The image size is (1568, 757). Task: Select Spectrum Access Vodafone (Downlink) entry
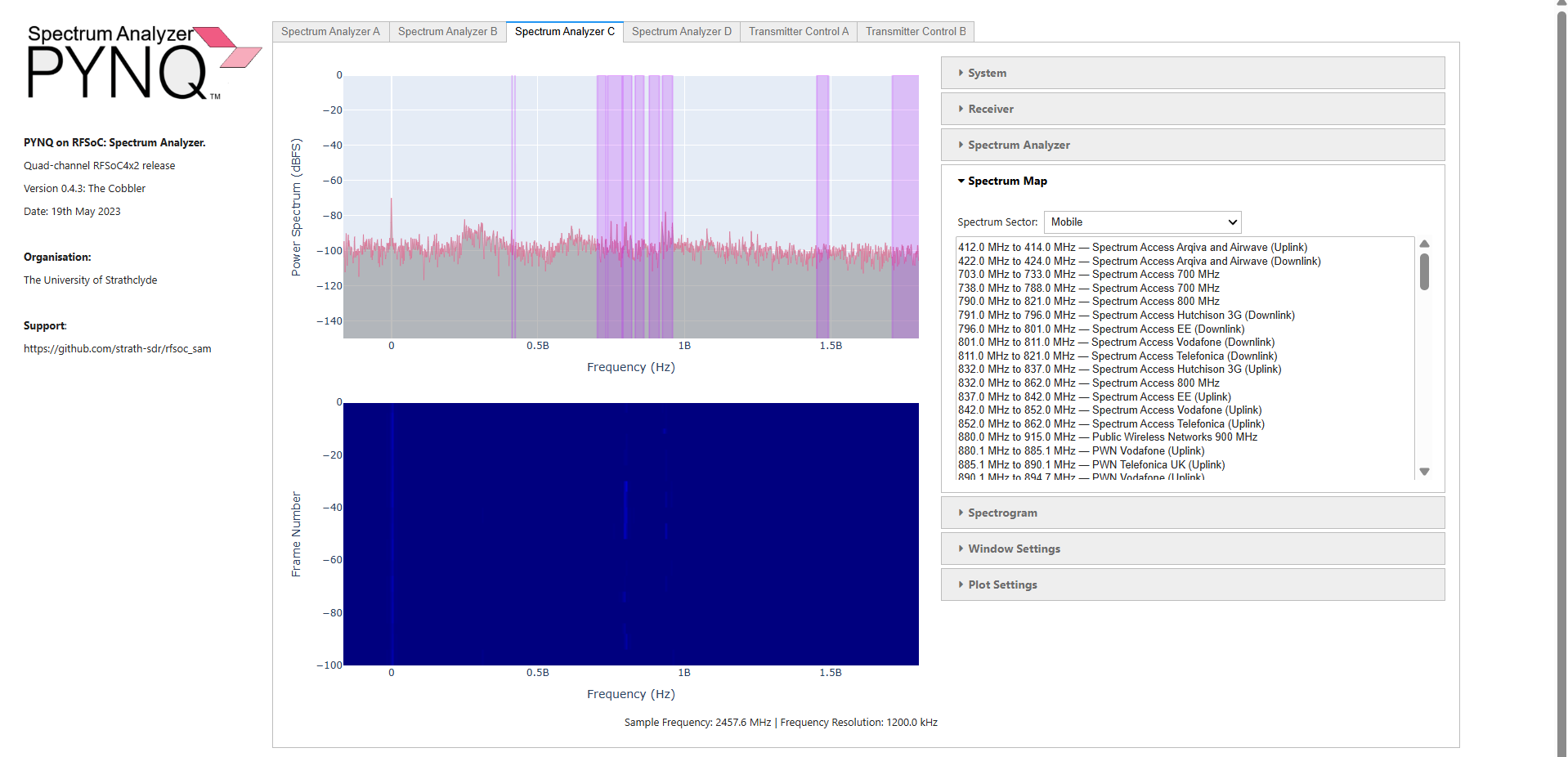tap(1116, 343)
